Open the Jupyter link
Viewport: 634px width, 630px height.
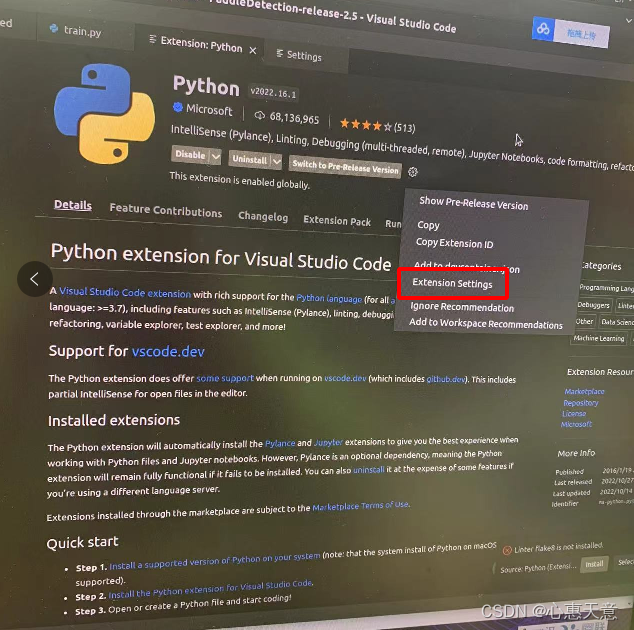(328, 442)
